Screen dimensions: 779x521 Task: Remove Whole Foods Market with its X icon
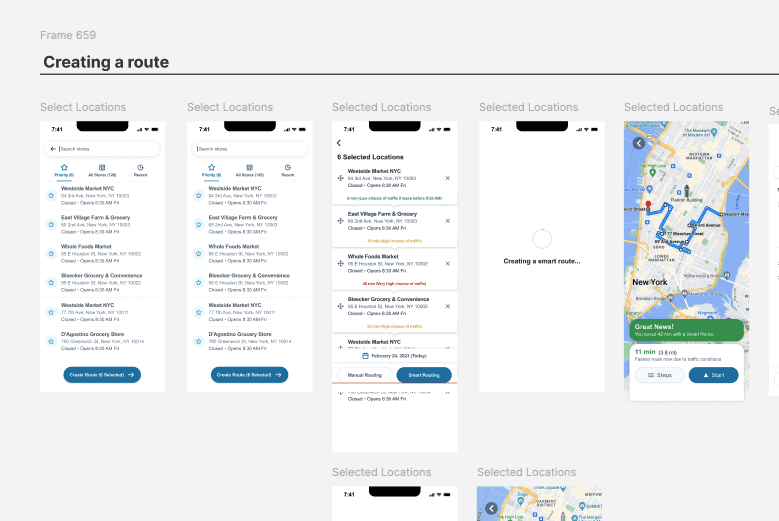point(448,263)
